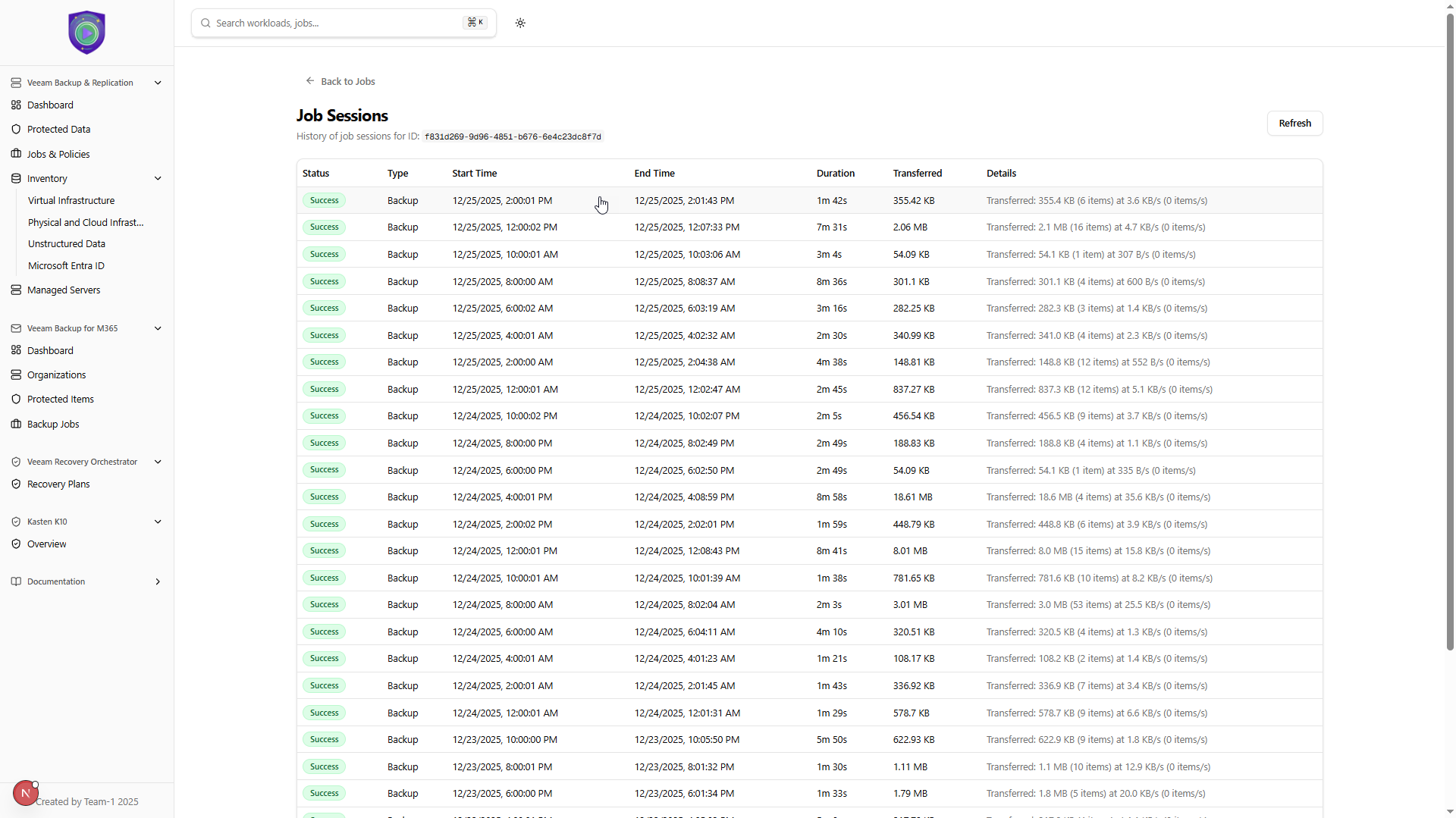Viewport: 1456px width, 818px height.
Task: Collapse the Inventory submenu chevron
Action: pos(158,179)
